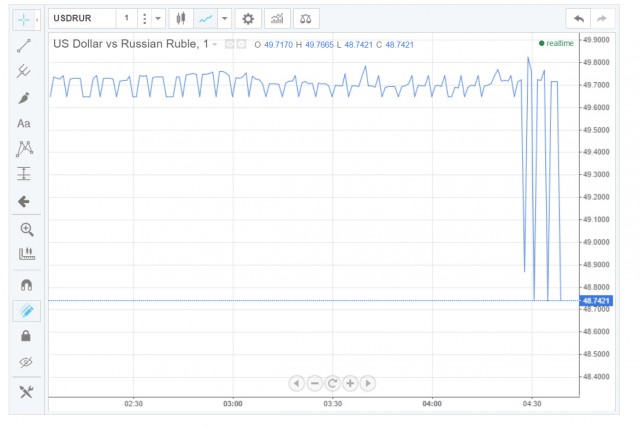Switch to candlestick bar style
Image resolution: width=640 pixels, height=429 pixels.
pyautogui.click(x=181, y=18)
